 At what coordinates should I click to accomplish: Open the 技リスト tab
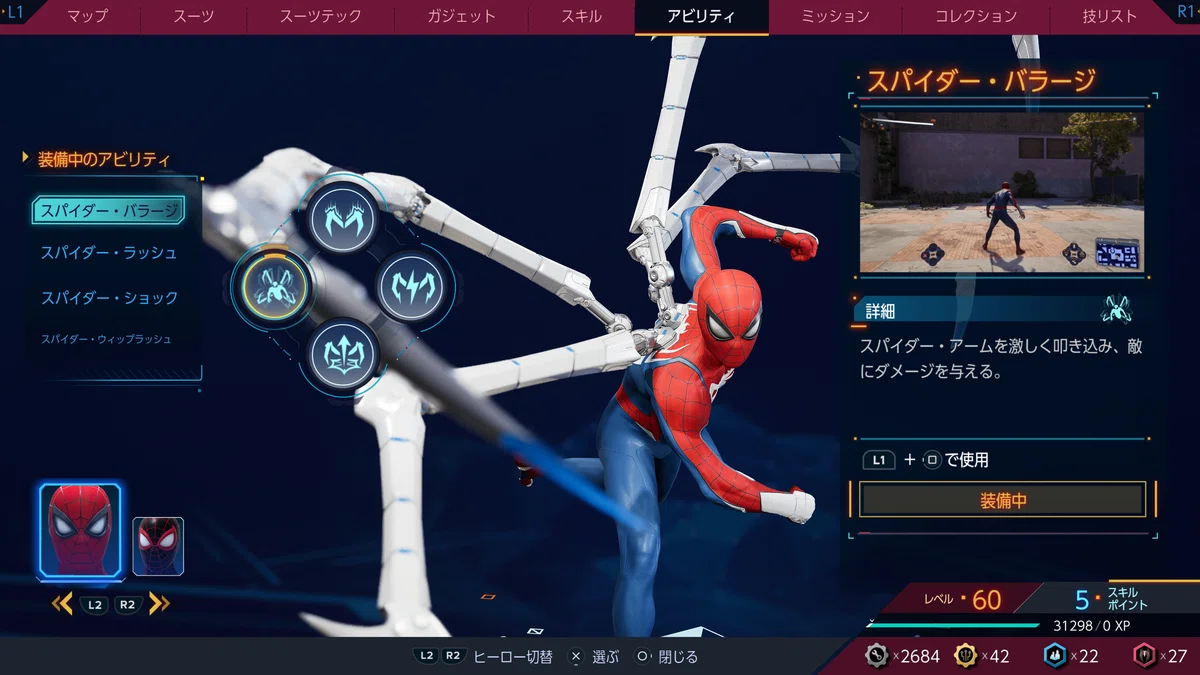click(1109, 17)
